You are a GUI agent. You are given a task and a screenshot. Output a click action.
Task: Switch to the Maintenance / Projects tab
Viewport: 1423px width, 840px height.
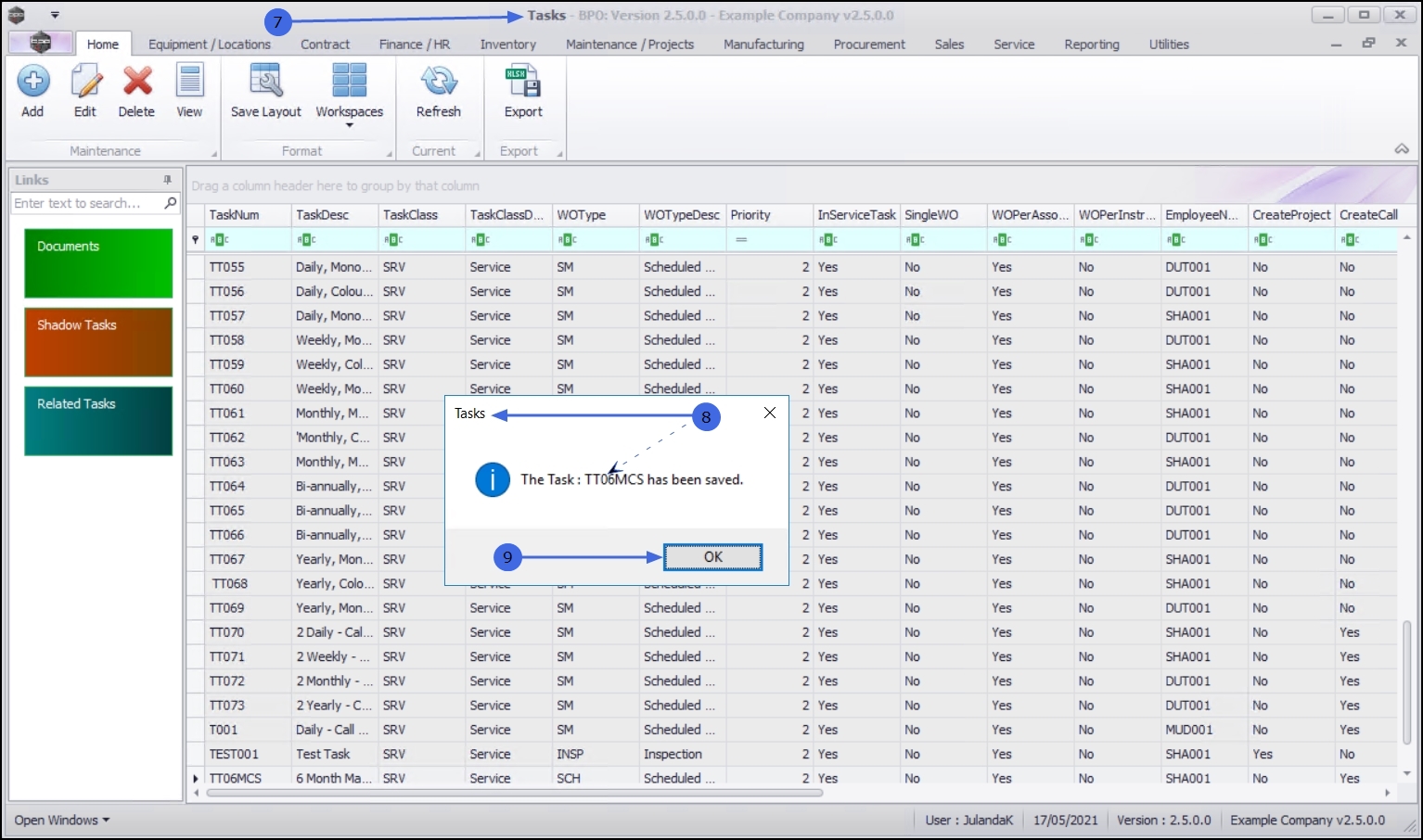pyautogui.click(x=630, y=45)
